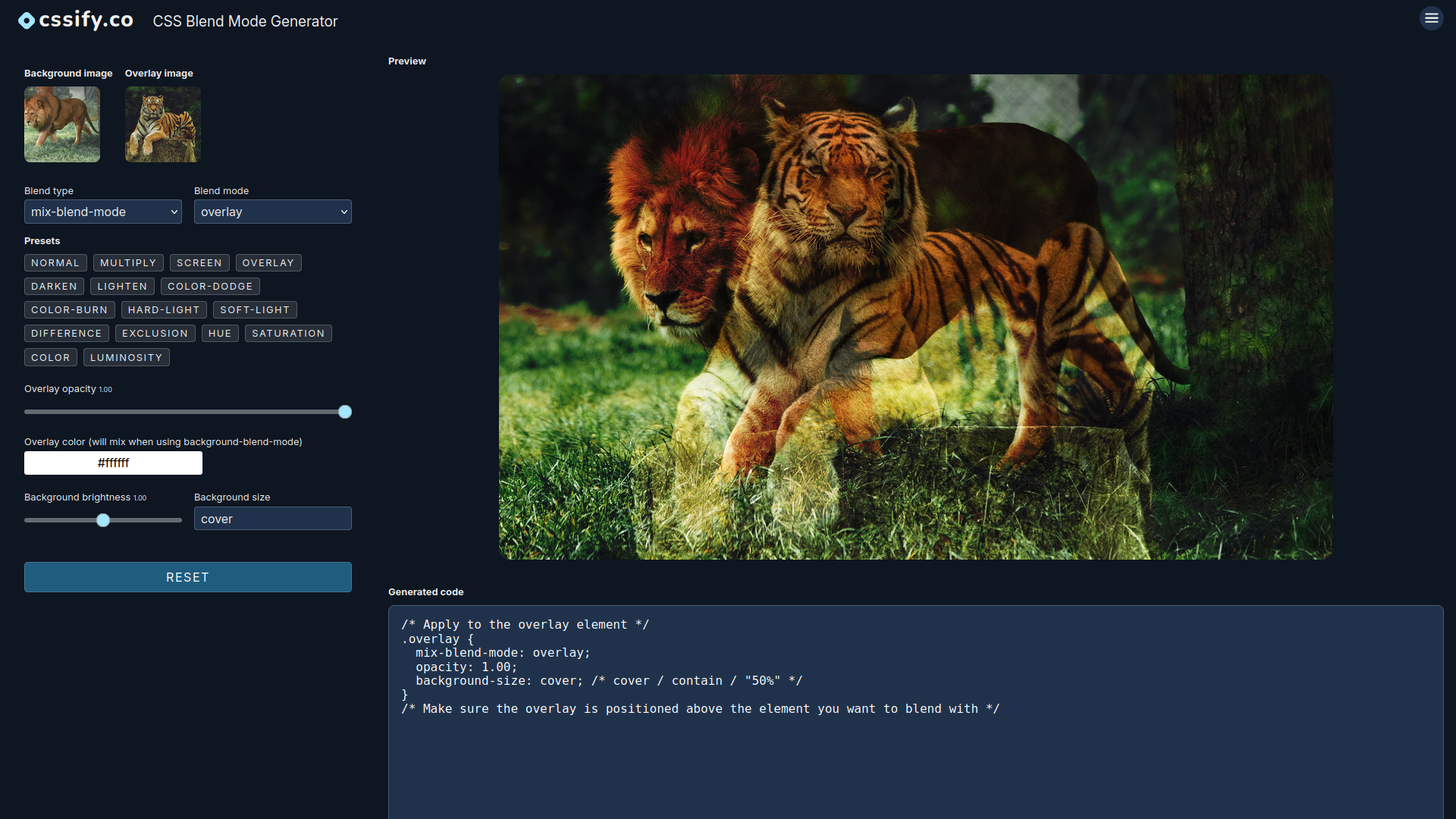1456x819 pixels.
Task: Open the Blend mode dropdown
Action: tap(272, 212)
